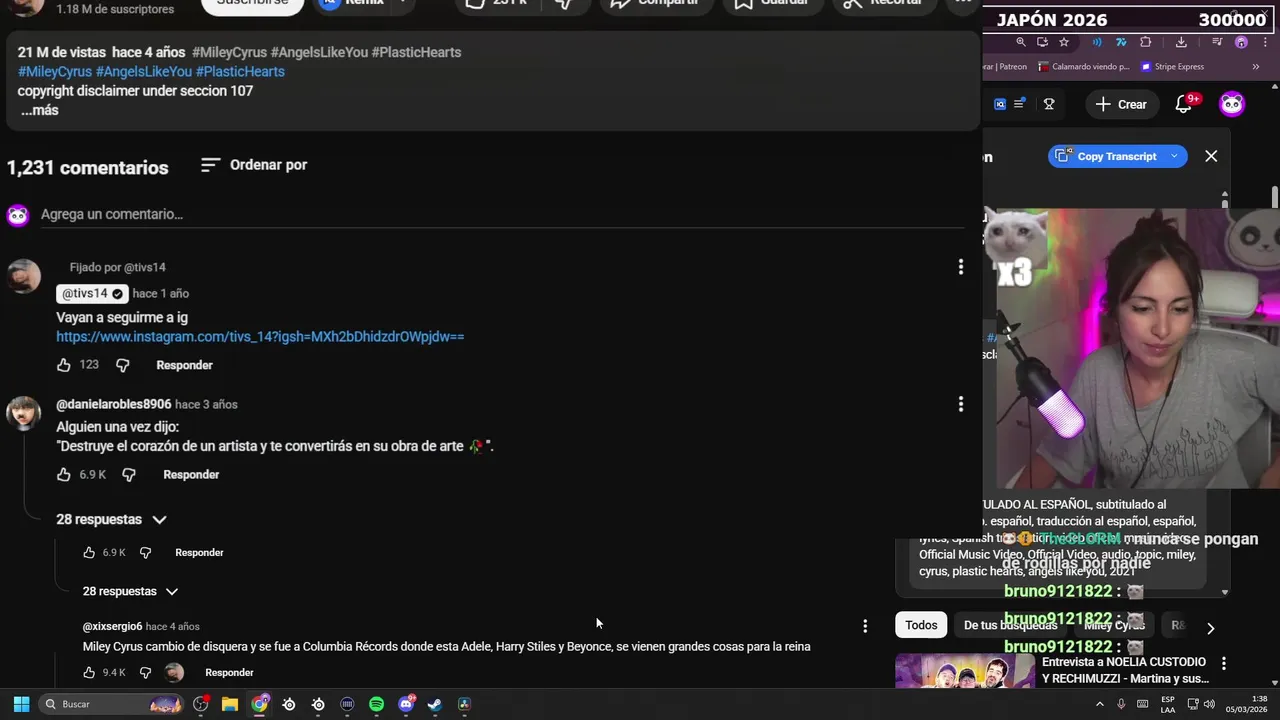Open options menu for the pinned @tivs14 comment

(961, 267)
